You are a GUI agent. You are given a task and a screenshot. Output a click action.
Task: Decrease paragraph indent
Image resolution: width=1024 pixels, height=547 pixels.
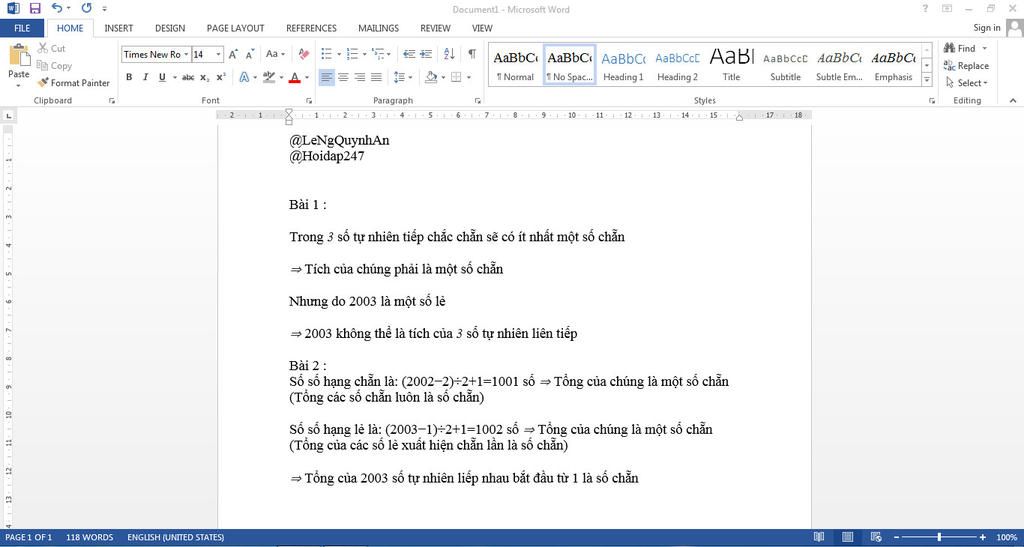click(409, 54)
